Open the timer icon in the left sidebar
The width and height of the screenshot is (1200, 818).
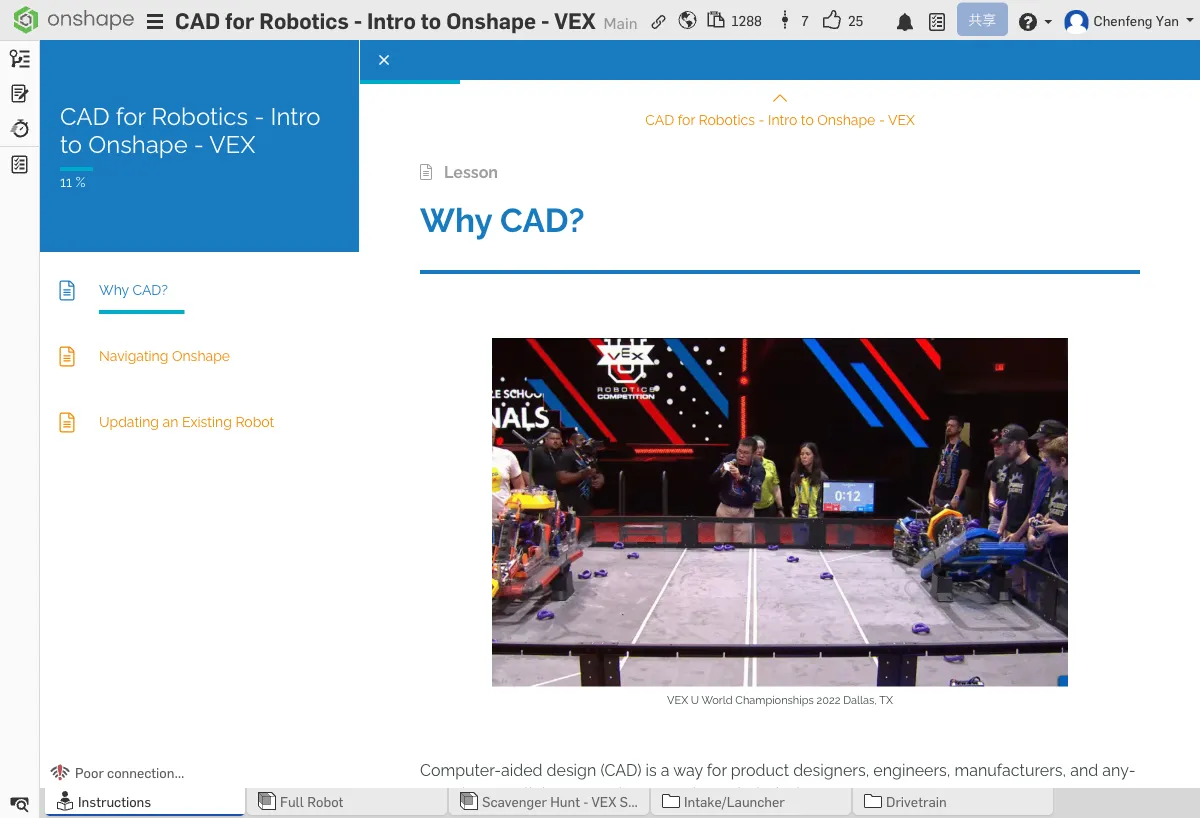pyautogui.click(x=19, y=128)
